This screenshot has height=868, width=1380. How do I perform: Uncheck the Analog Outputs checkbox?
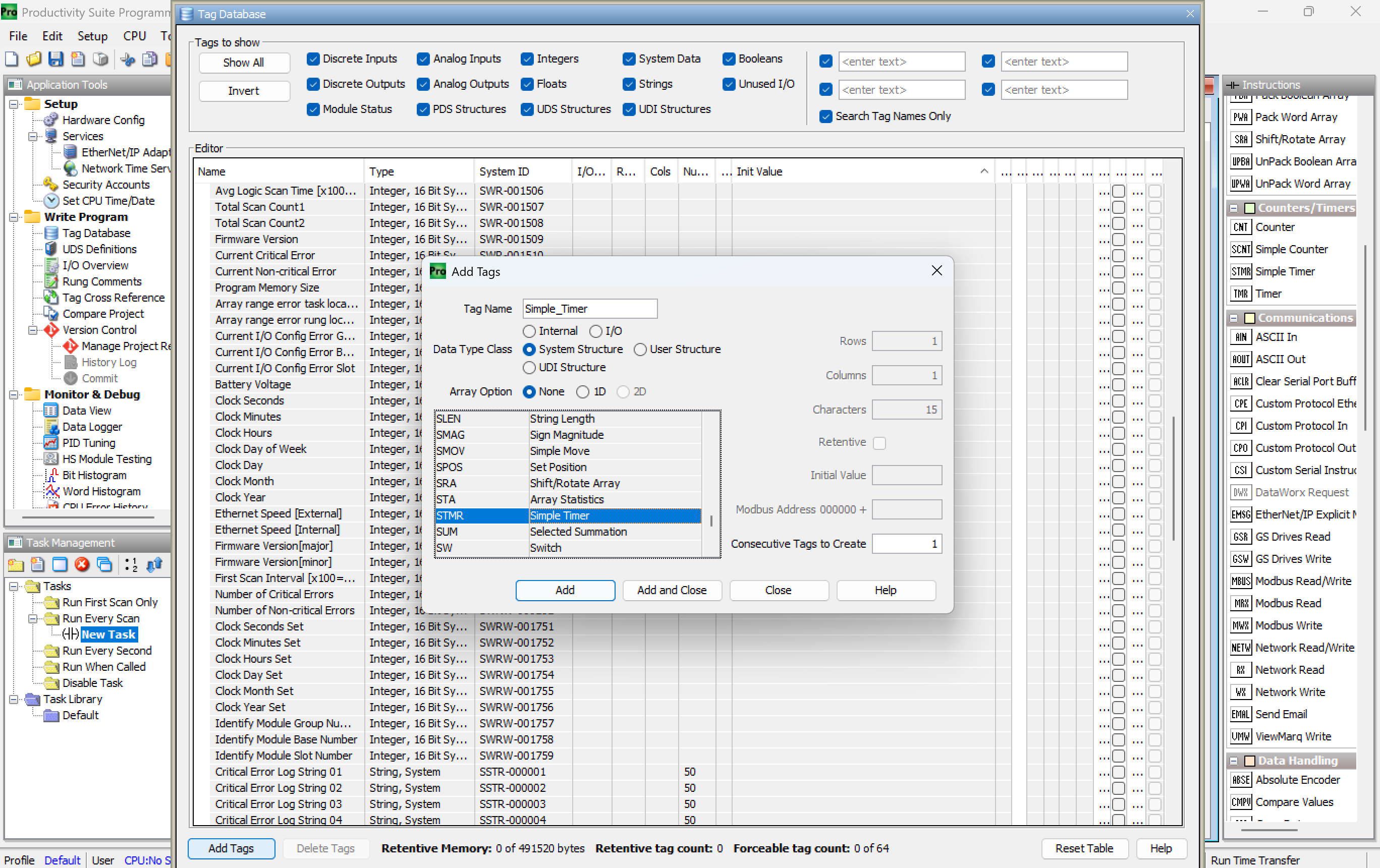click(x=423, y=84)
